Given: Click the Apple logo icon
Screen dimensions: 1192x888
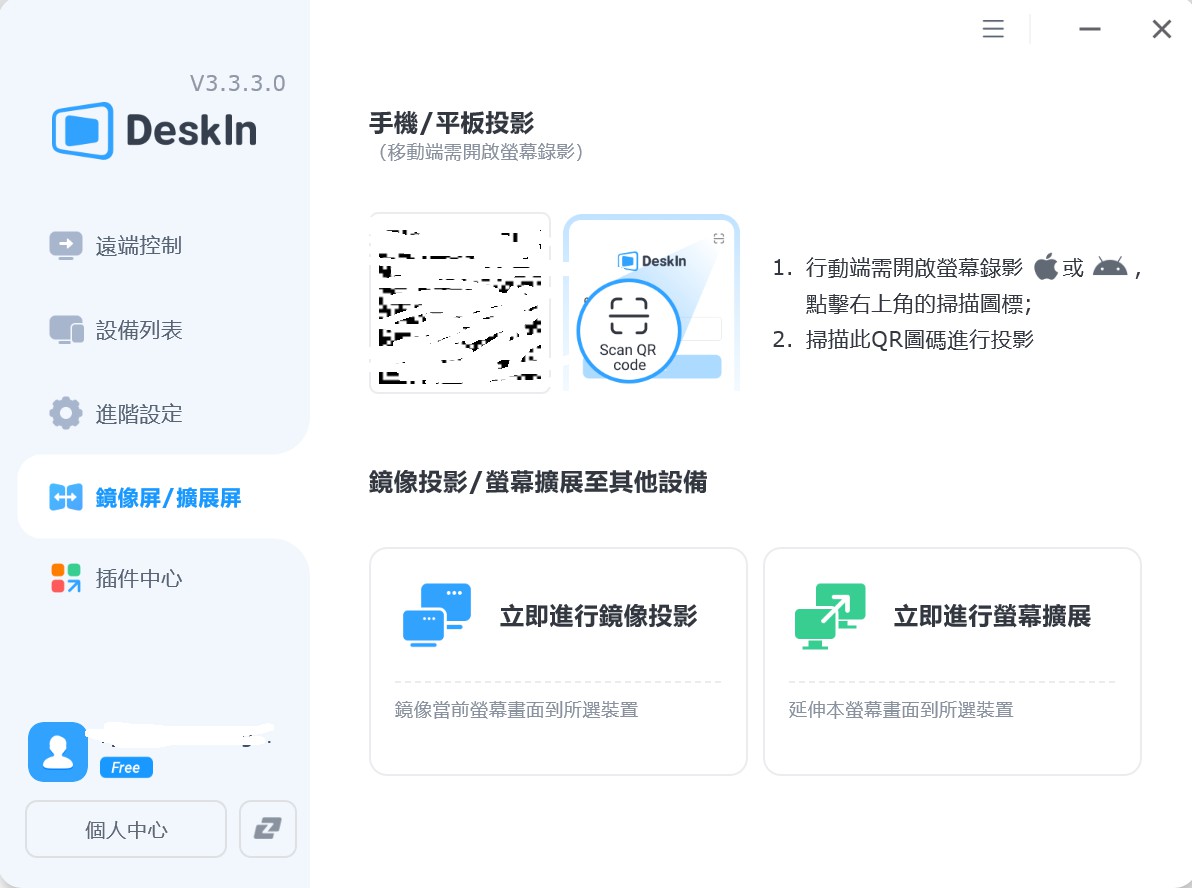Looking at the screenshot, I should (x=1046, y=266).
